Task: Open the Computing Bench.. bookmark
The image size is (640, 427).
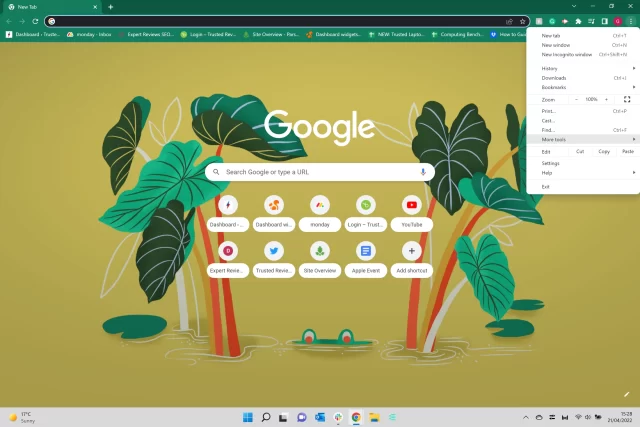Action: 458,34
